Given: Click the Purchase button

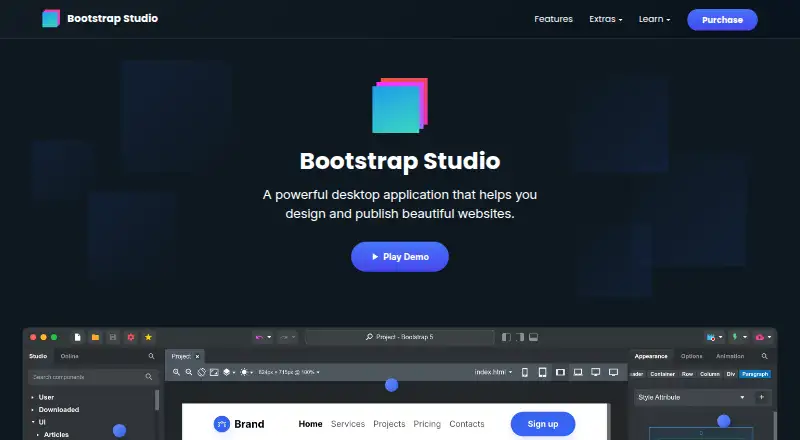Looking at the screenshot, I should pyautogui.click(x=722, y=19).
